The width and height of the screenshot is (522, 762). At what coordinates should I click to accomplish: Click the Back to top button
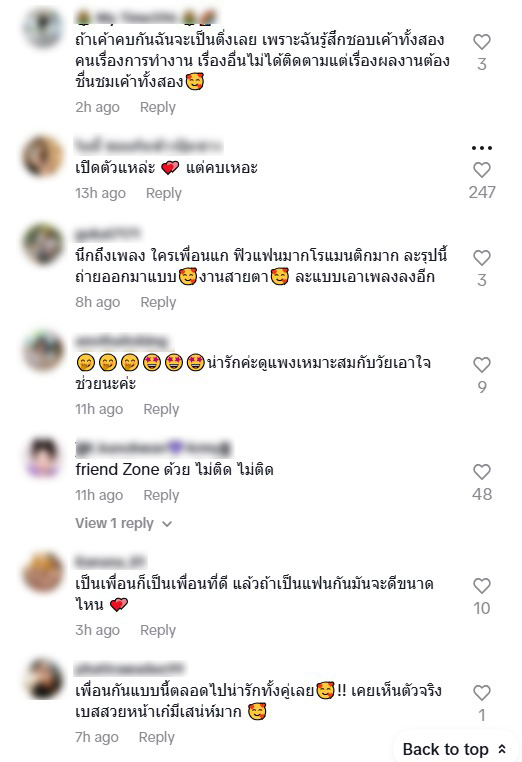pyautogui.click(x=454, y=749)
